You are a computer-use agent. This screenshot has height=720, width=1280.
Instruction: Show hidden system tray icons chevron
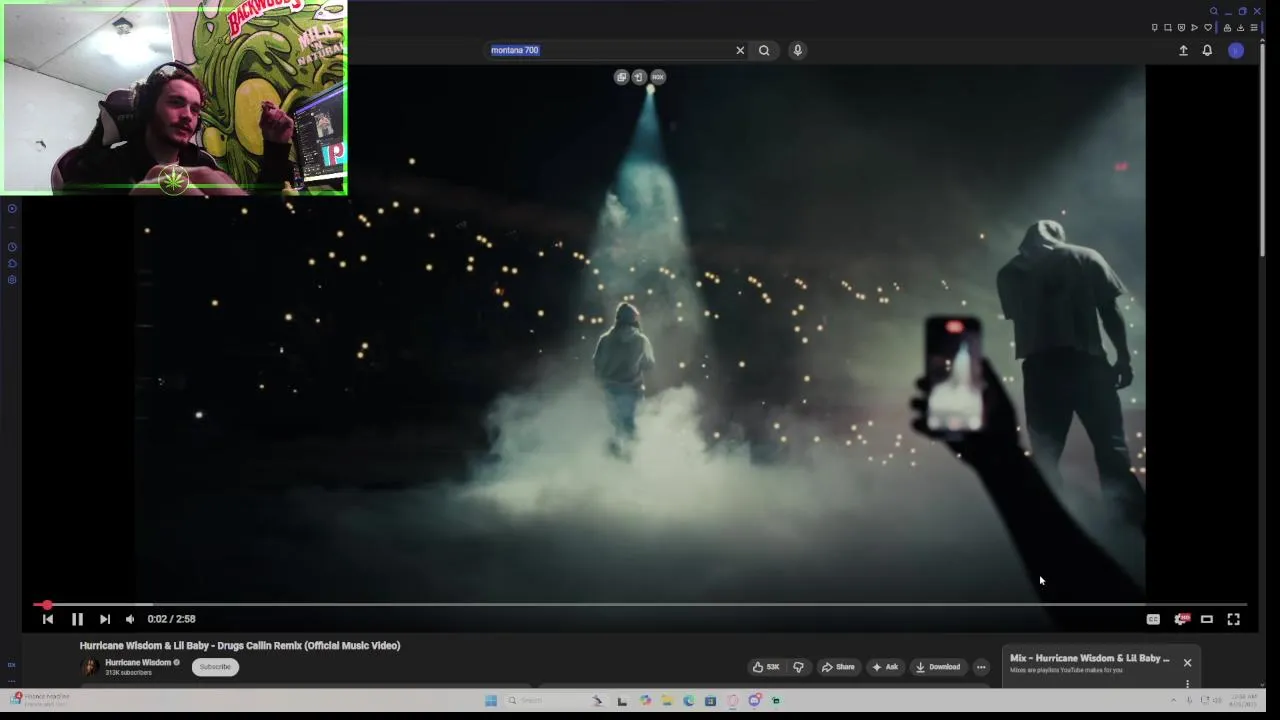click(1174, 701)
